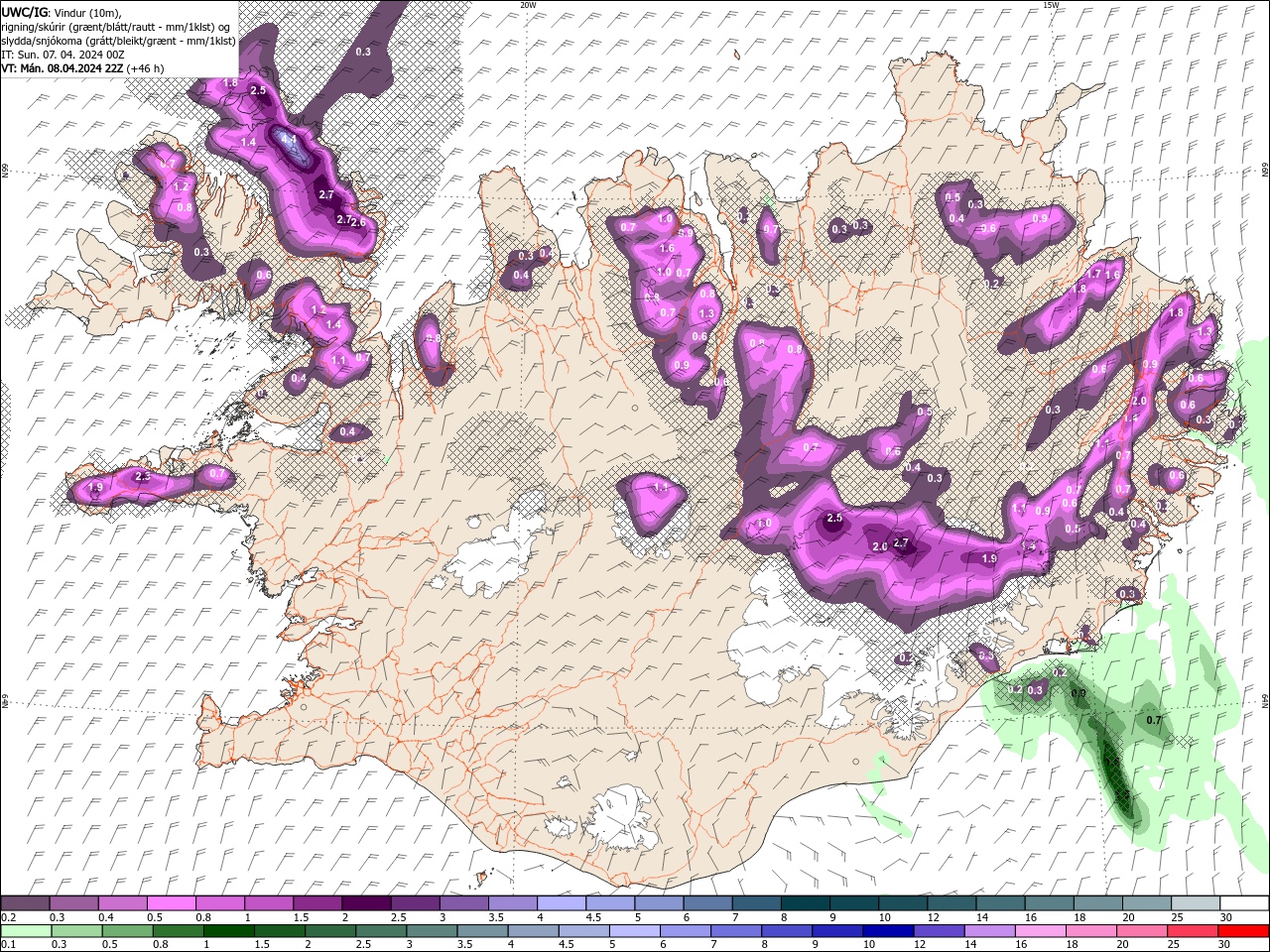Click the '2.6' value near the Westfjords snow band

coord(358,223)
